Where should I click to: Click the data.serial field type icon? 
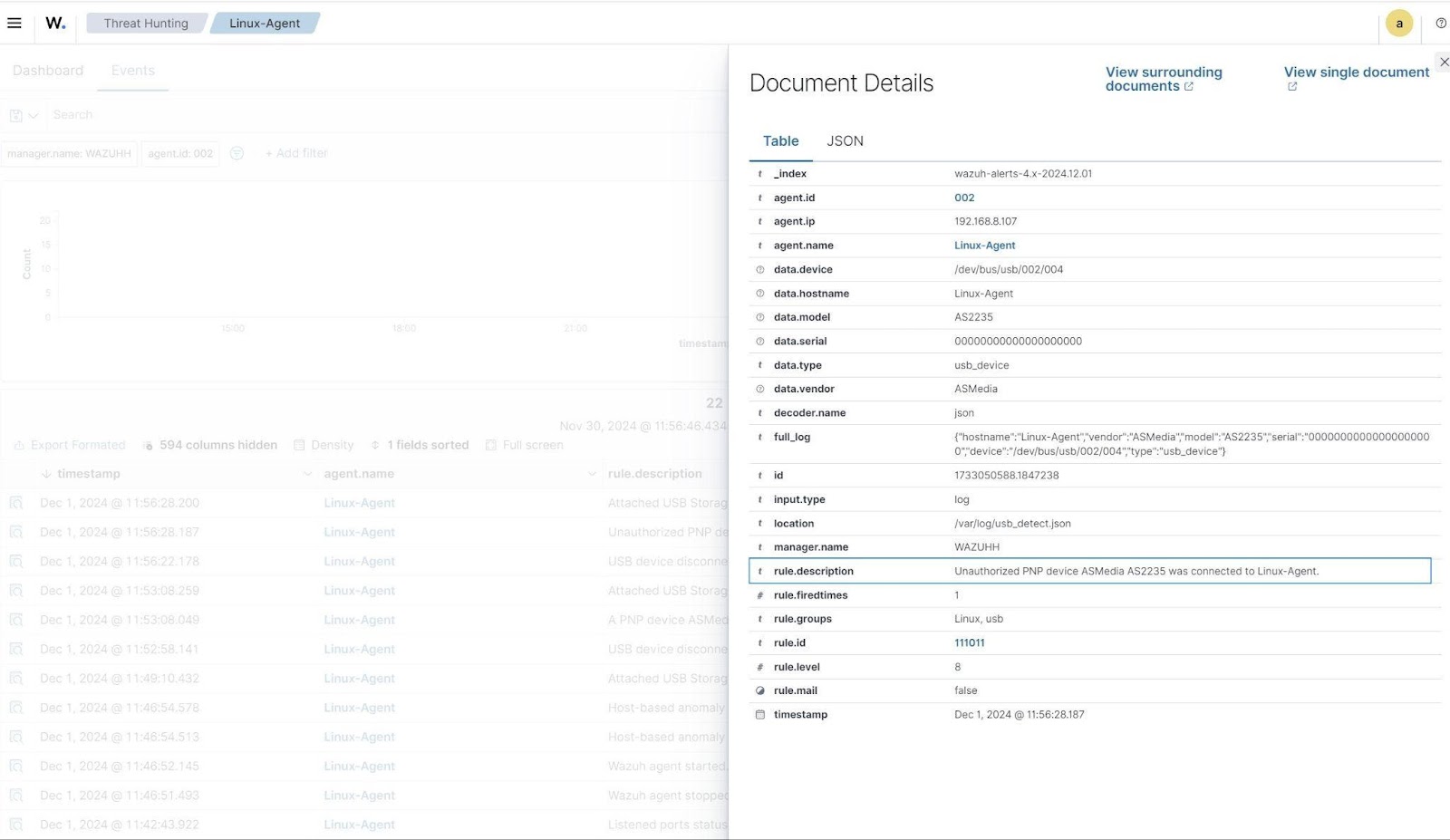tap(759, 342)
